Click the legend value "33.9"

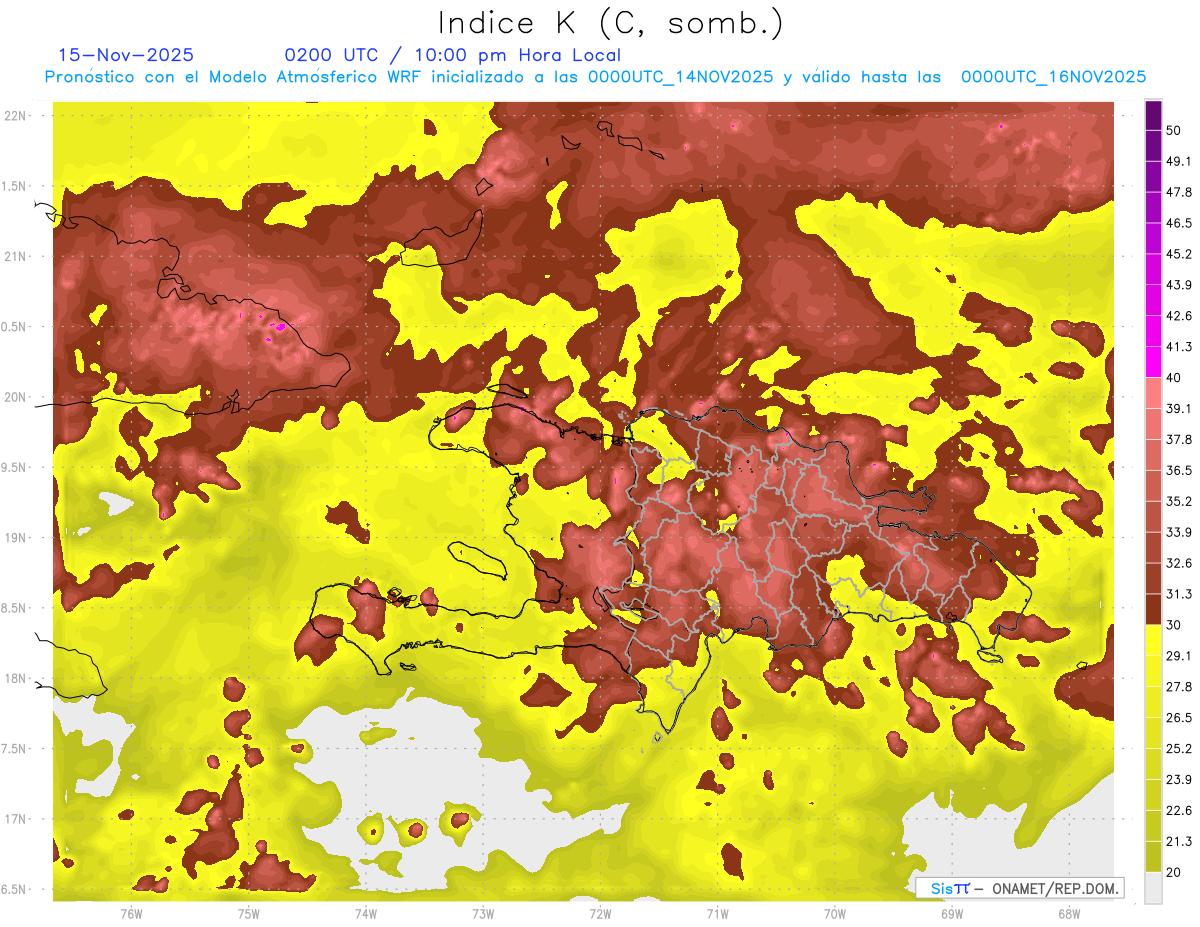click(x=1179, y=532)
